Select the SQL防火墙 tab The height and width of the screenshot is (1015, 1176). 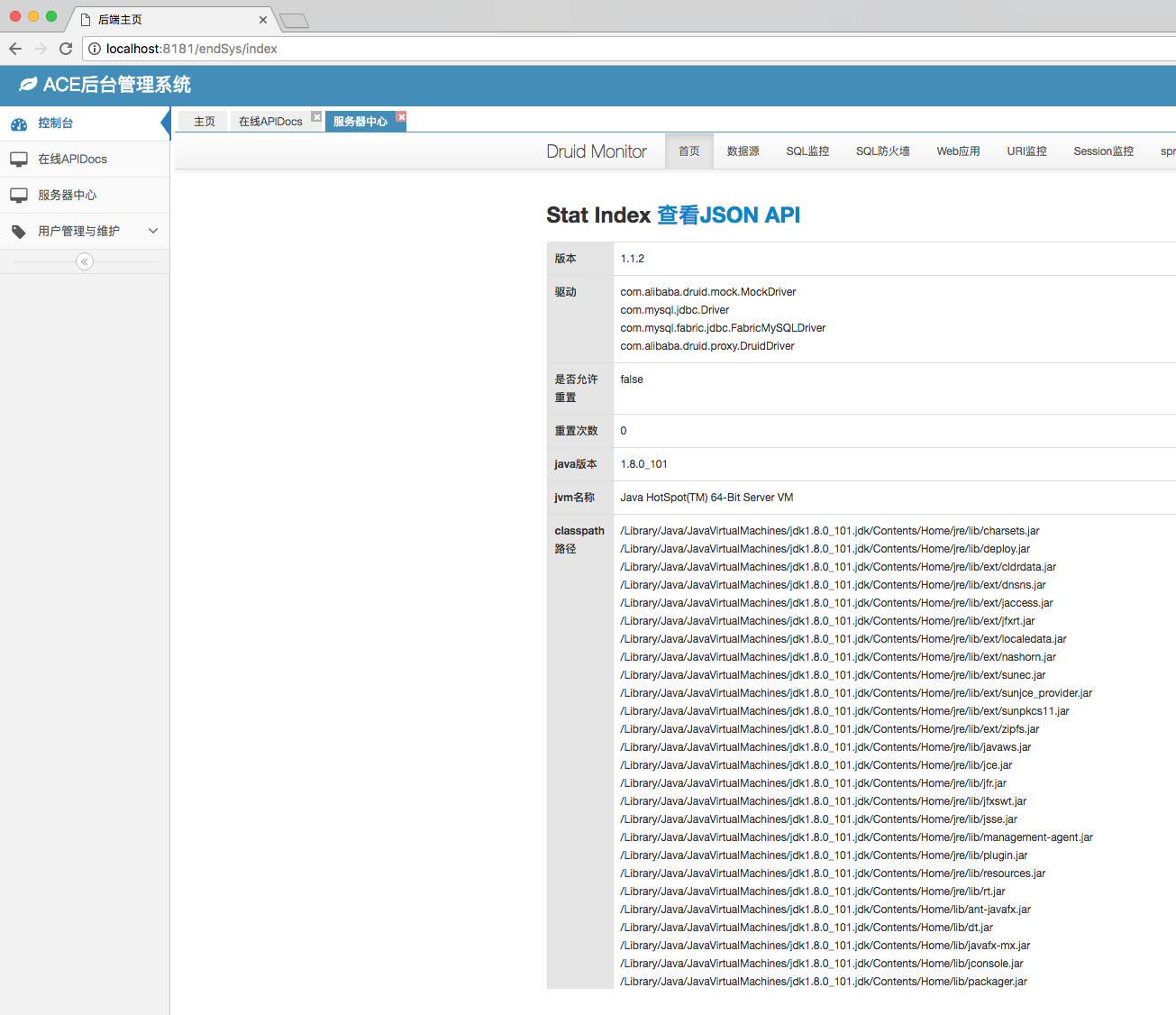tap(882, 151)
